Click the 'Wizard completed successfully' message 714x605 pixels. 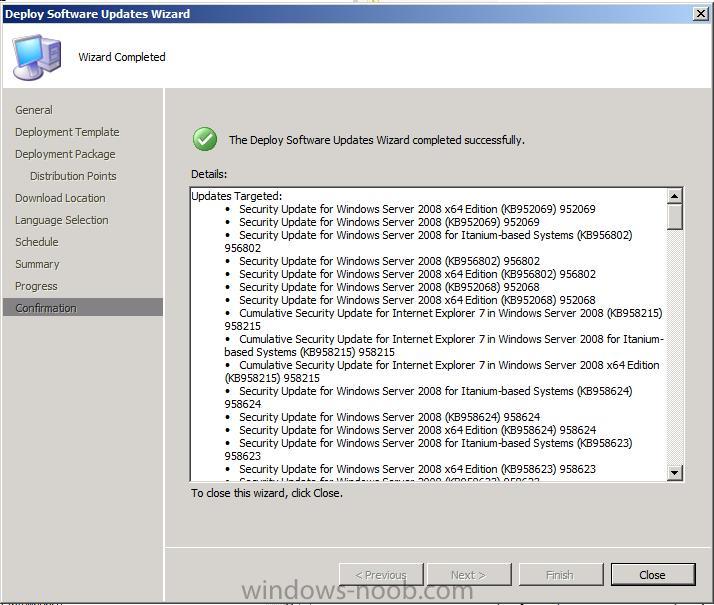(377, 140)
